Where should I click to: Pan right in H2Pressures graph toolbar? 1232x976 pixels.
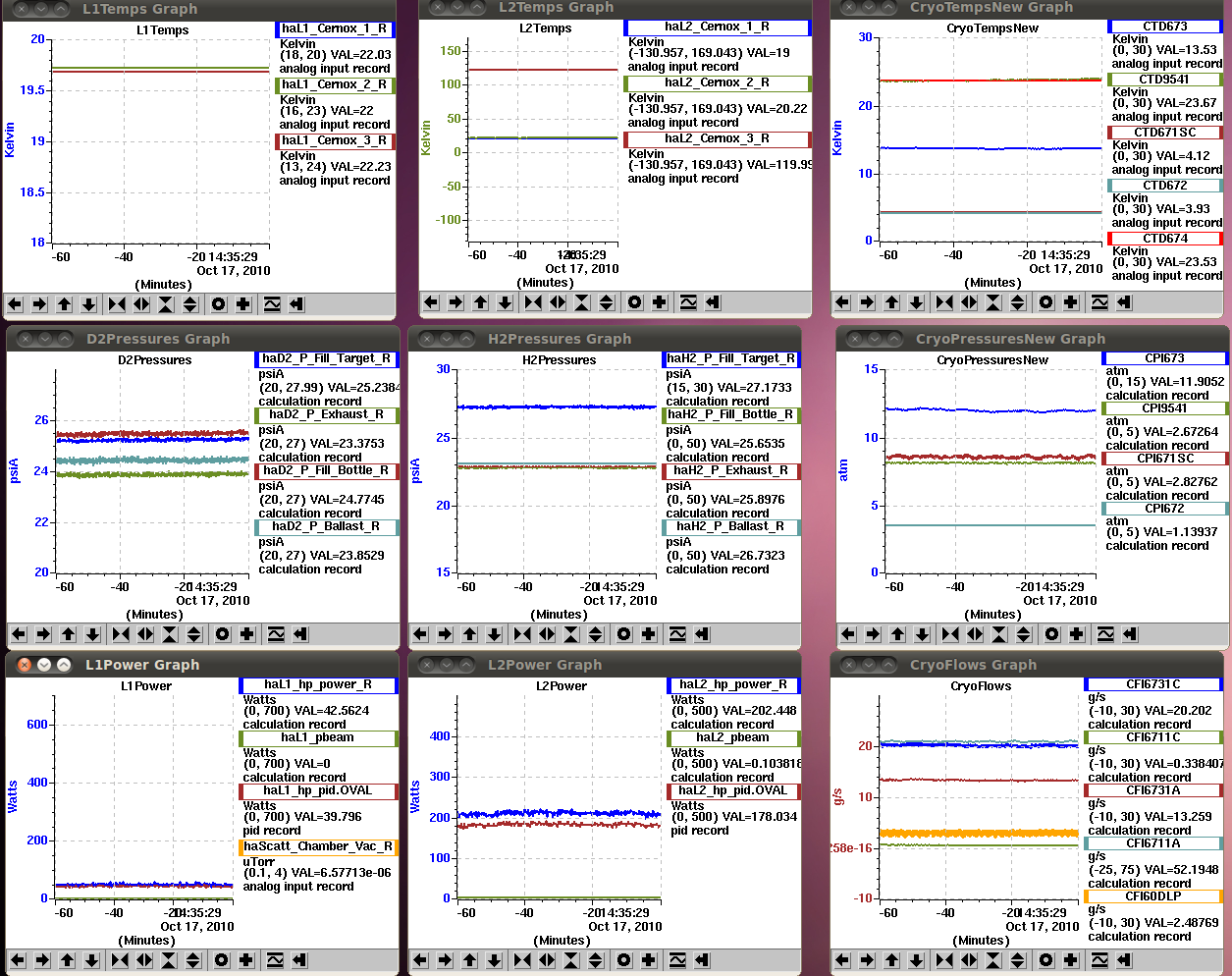[446, 634]
